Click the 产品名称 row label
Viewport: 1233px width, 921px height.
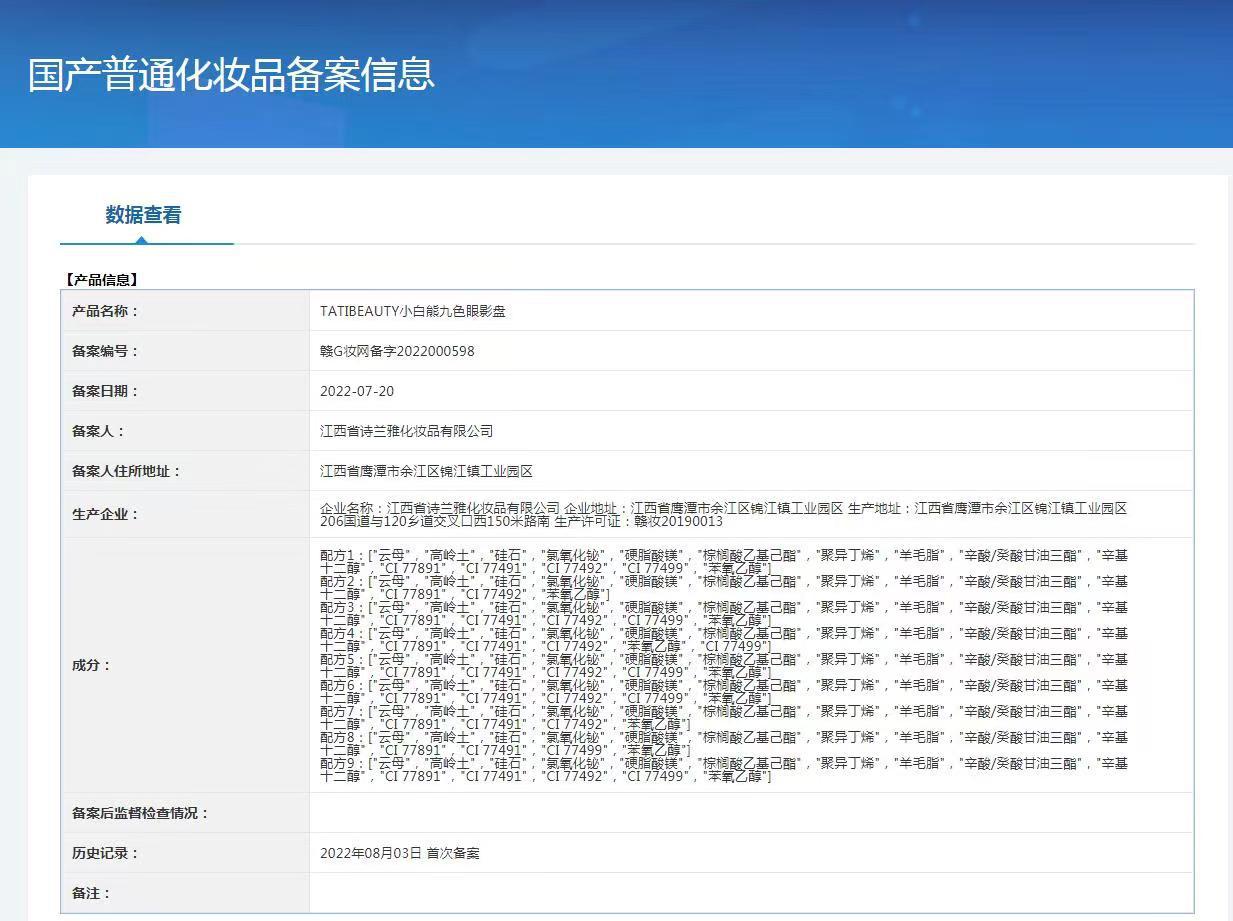click(x=105, y=311)
